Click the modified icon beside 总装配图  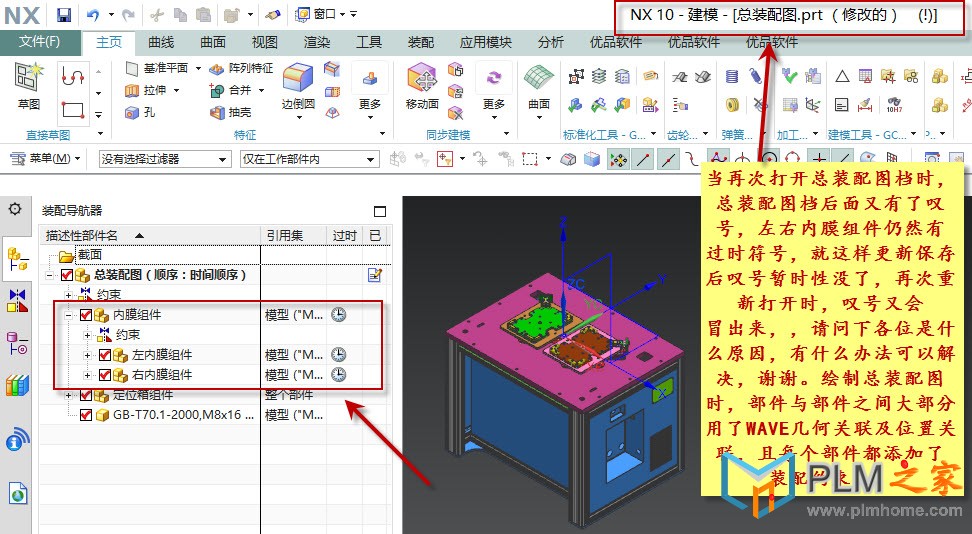374,275
